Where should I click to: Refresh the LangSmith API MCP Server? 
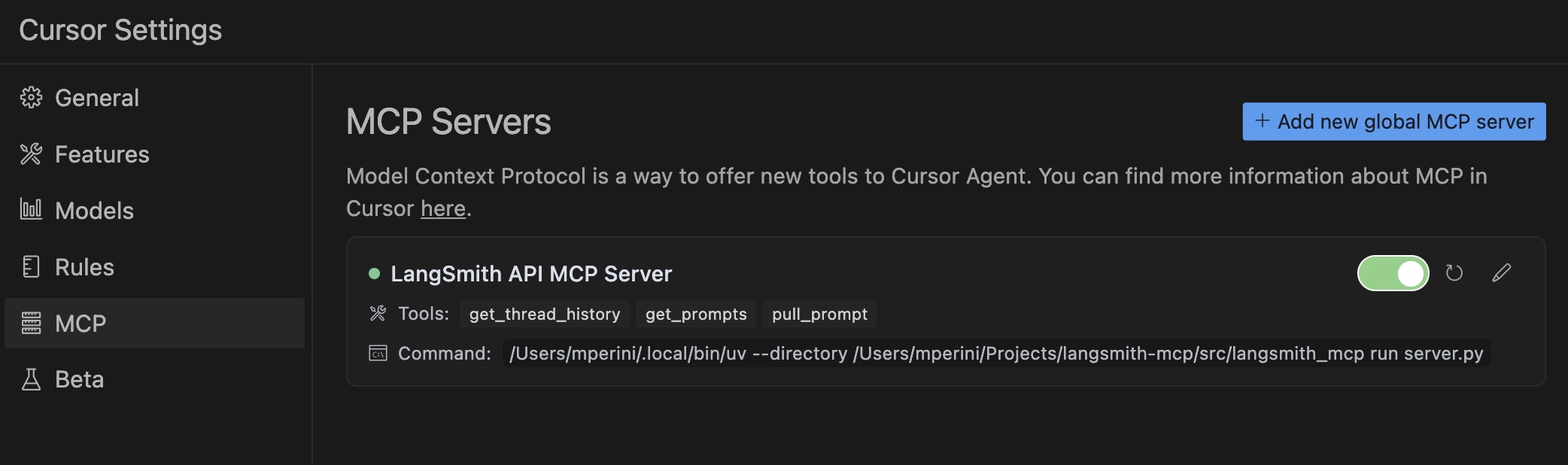point(1454,273)
